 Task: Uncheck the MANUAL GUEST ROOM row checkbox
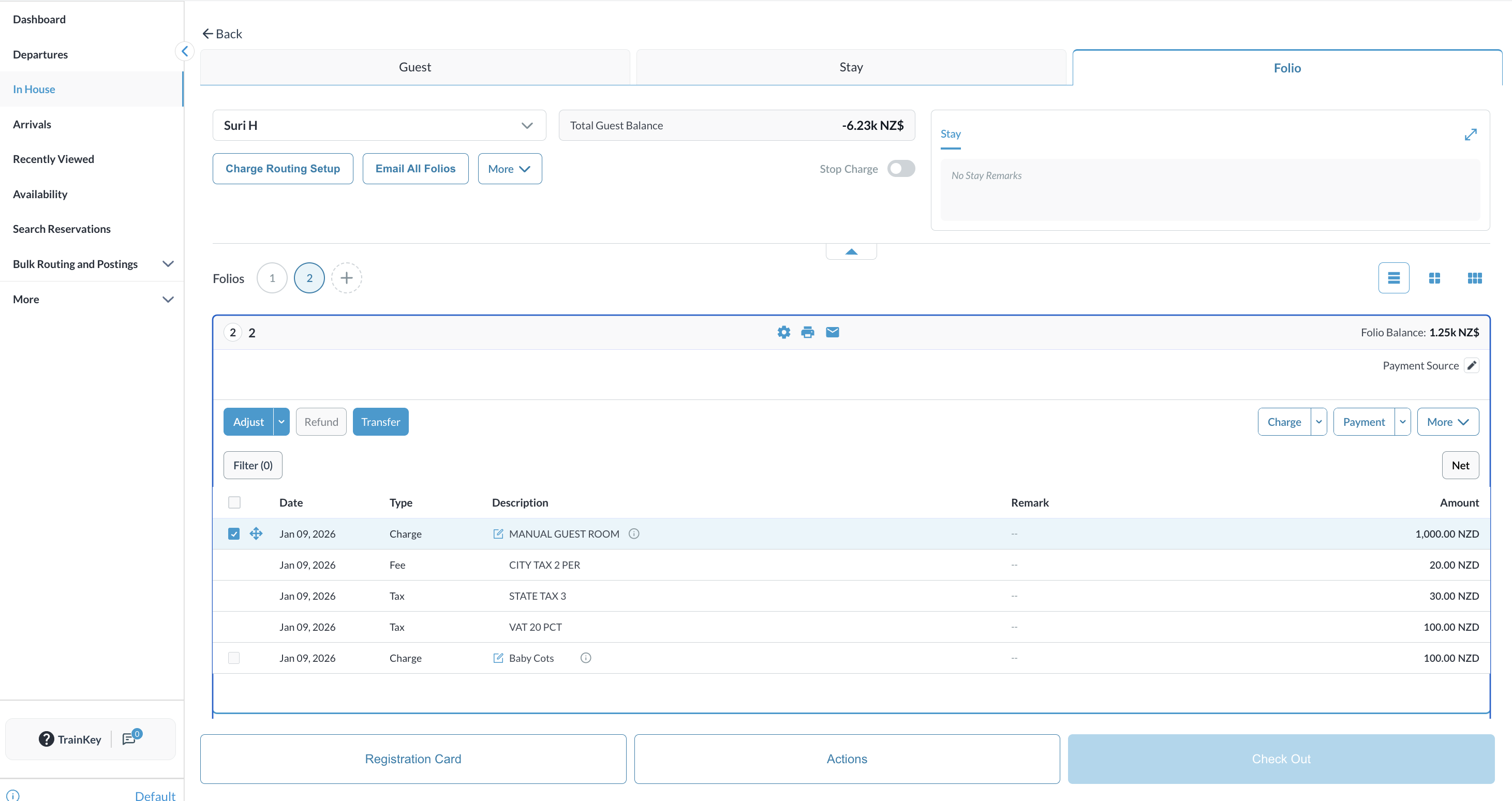tap(233, 533)
